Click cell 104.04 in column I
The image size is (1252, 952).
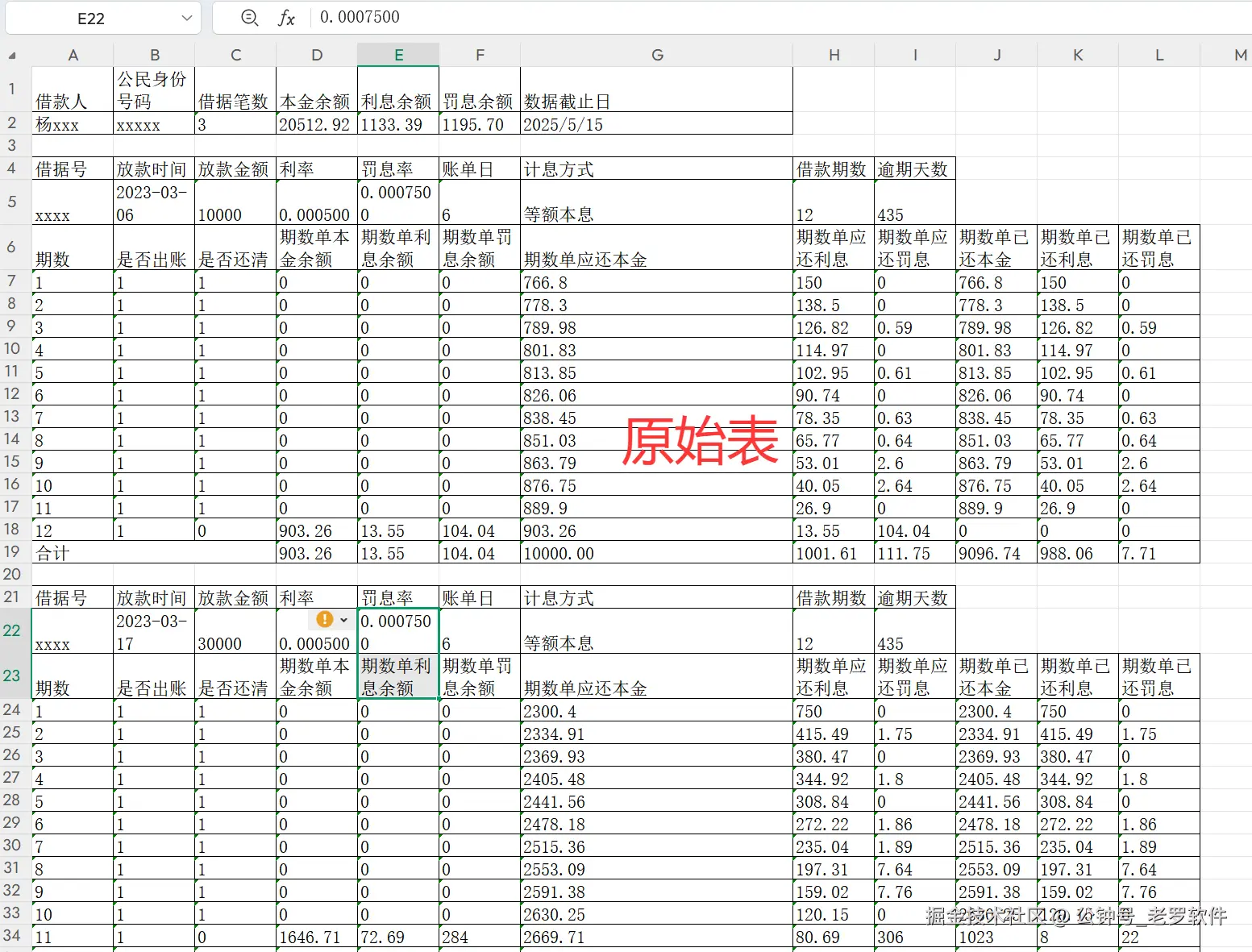click(915, 530)
